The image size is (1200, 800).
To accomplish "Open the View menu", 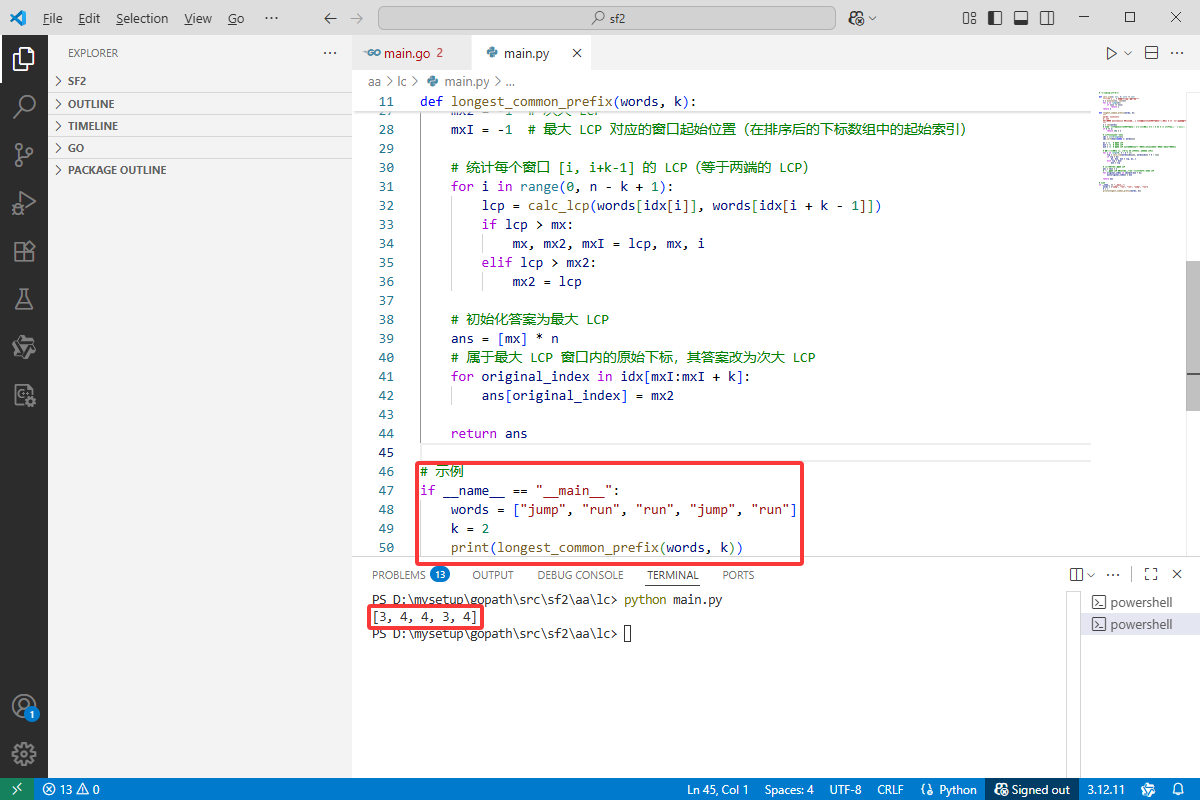I will tap(198, 18).
